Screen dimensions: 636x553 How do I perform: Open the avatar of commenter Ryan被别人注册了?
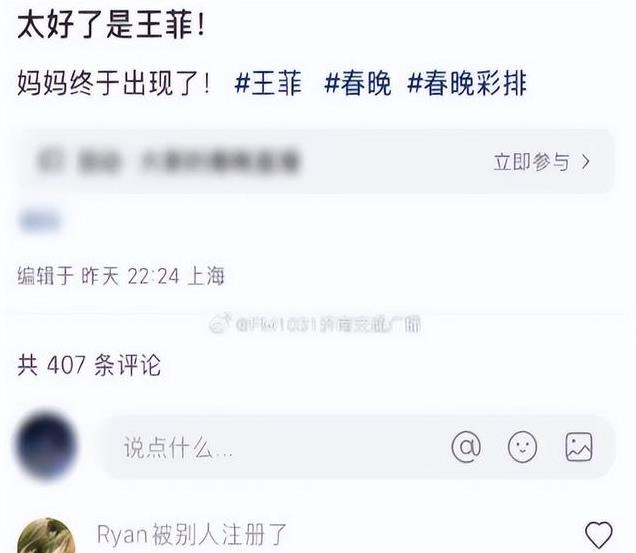(46, 536)
